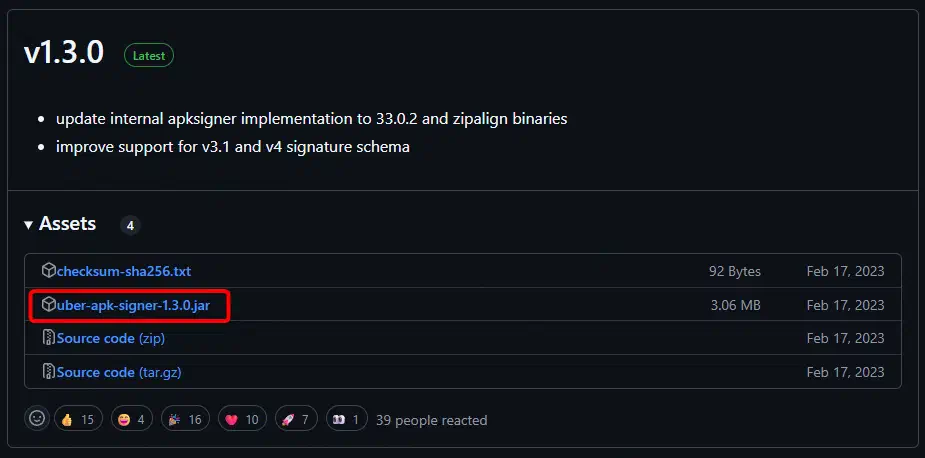Viewport: 925px width, 458px height.
Task: Click the package icon beside uber-apk-signer-1.3.0.jar
Action: (x=49, y=304)
